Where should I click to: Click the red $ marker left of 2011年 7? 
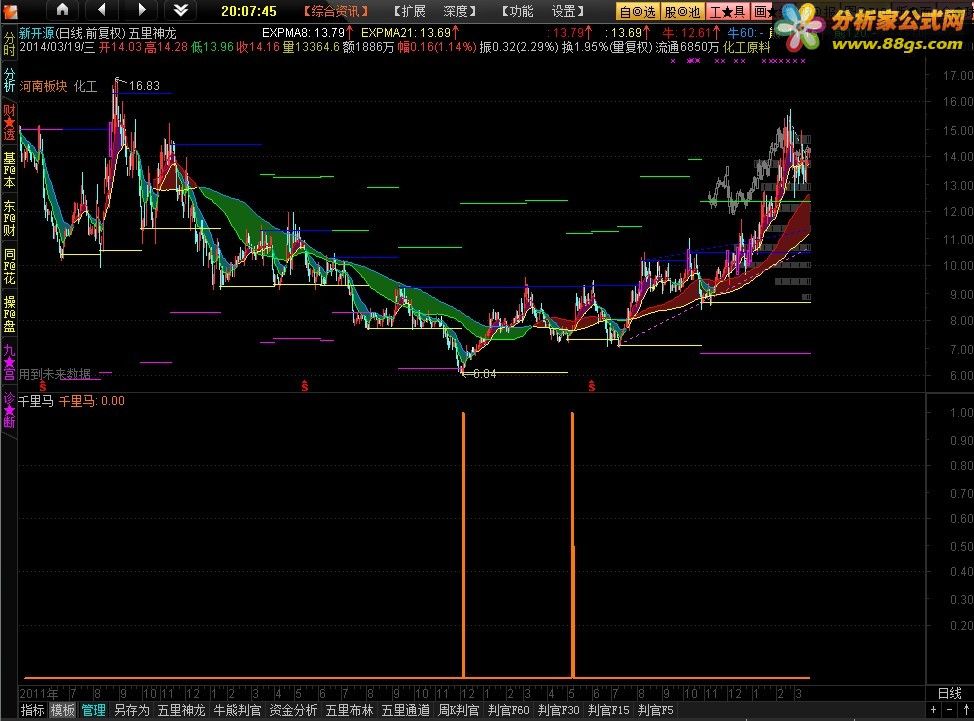[x=42, y=386]
